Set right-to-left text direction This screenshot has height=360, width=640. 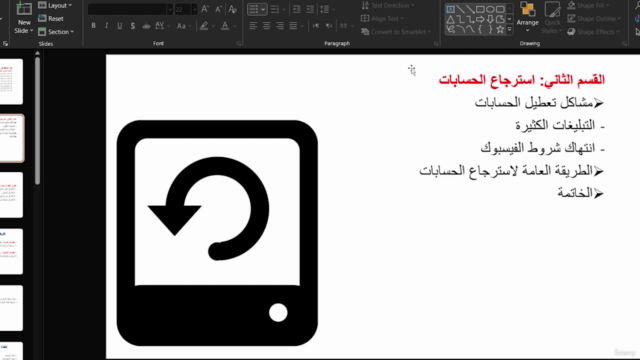[329, 26]
